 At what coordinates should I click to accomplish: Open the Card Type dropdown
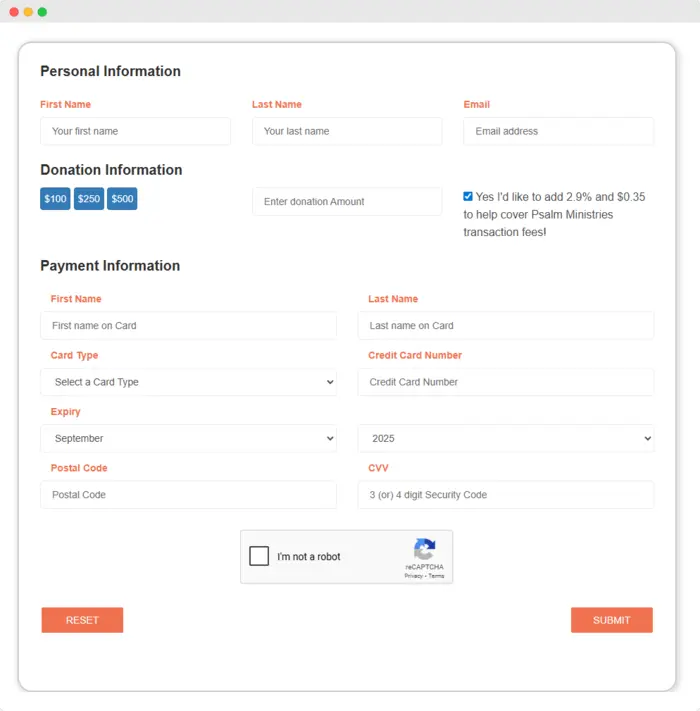(189, 382)
